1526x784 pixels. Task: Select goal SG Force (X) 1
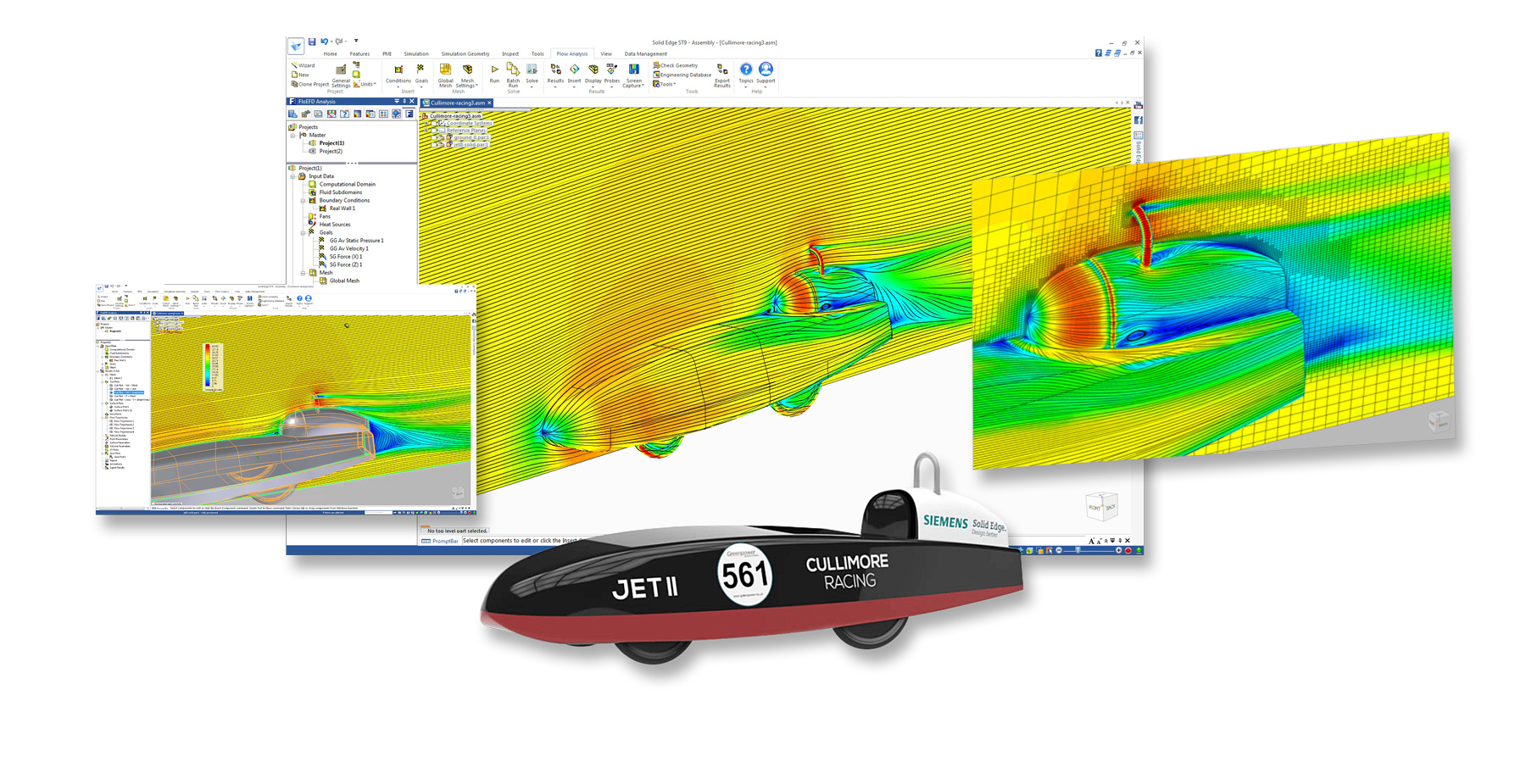pyautogui.click(x=346, y=257)
